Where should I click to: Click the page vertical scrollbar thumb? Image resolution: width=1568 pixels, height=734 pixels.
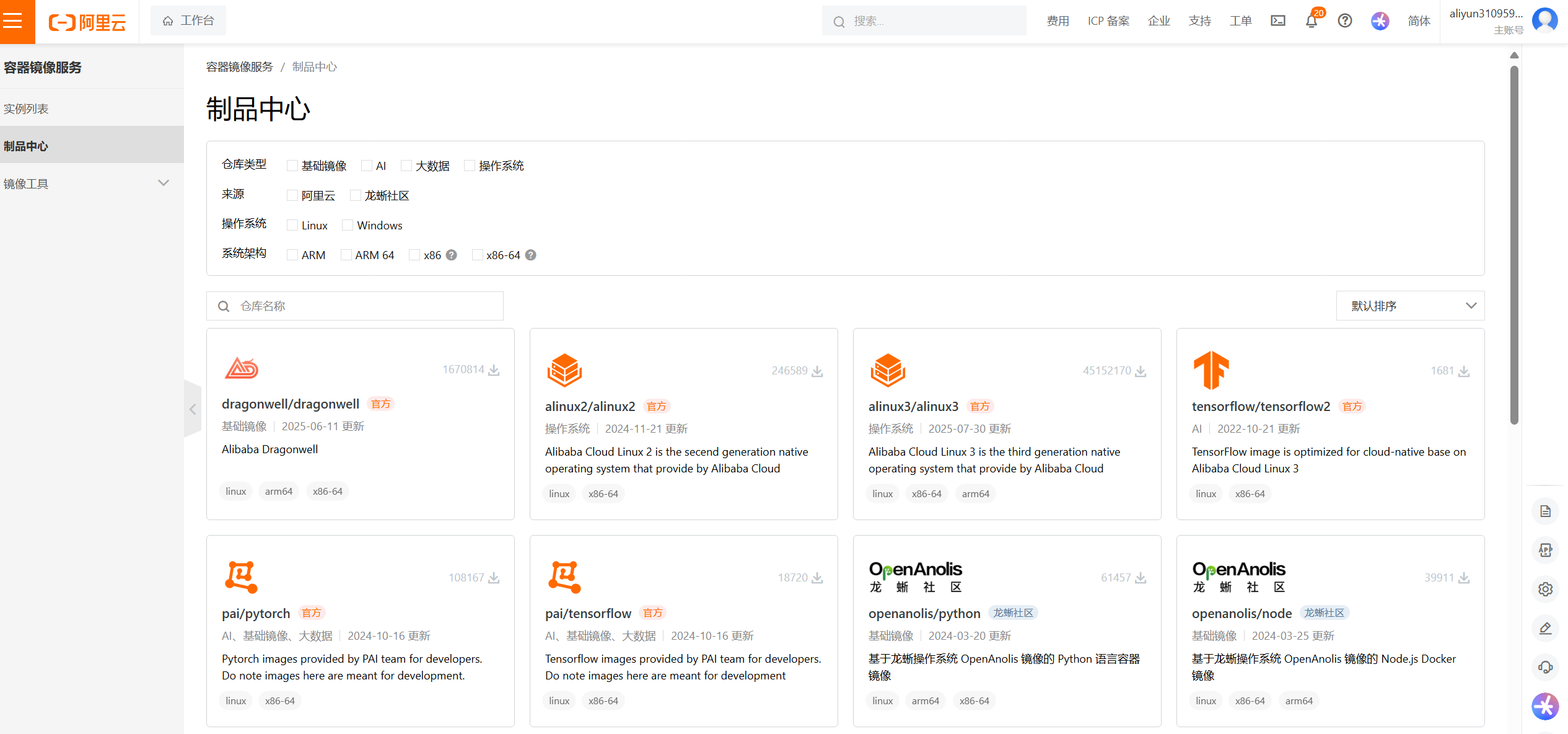[x=1514, y=245]
